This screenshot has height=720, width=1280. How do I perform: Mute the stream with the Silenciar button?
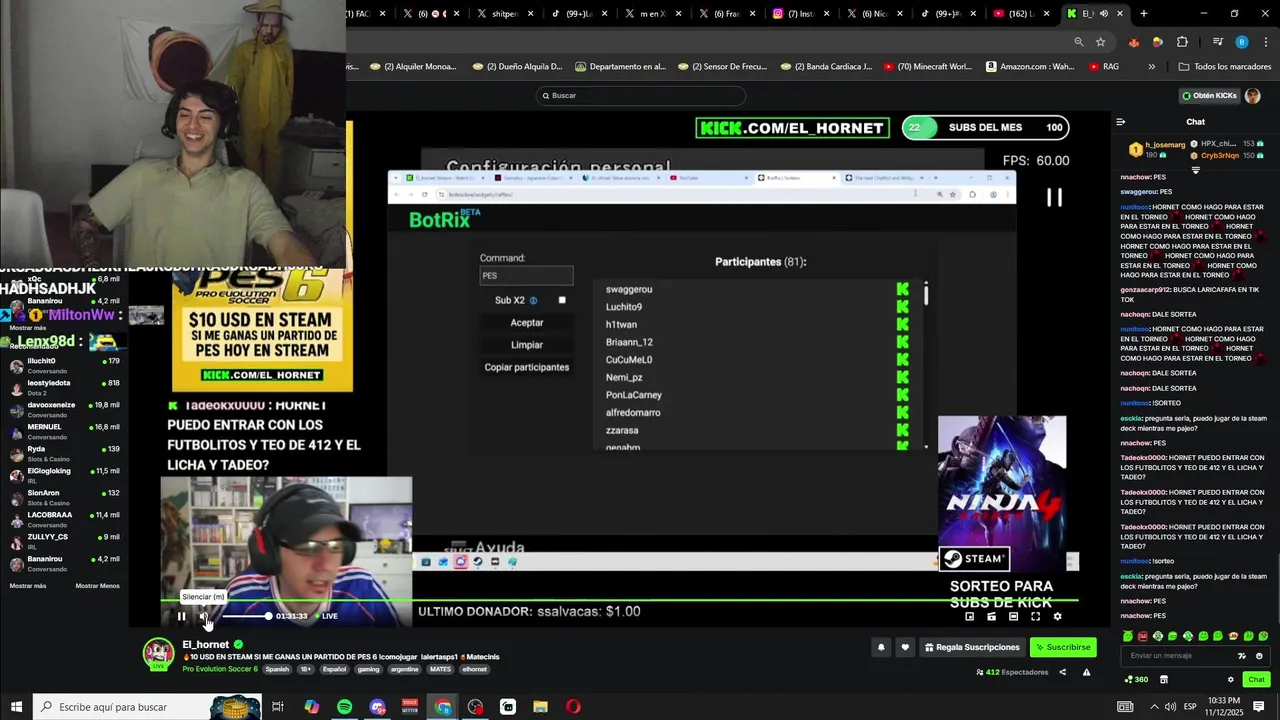coord(203,616)
